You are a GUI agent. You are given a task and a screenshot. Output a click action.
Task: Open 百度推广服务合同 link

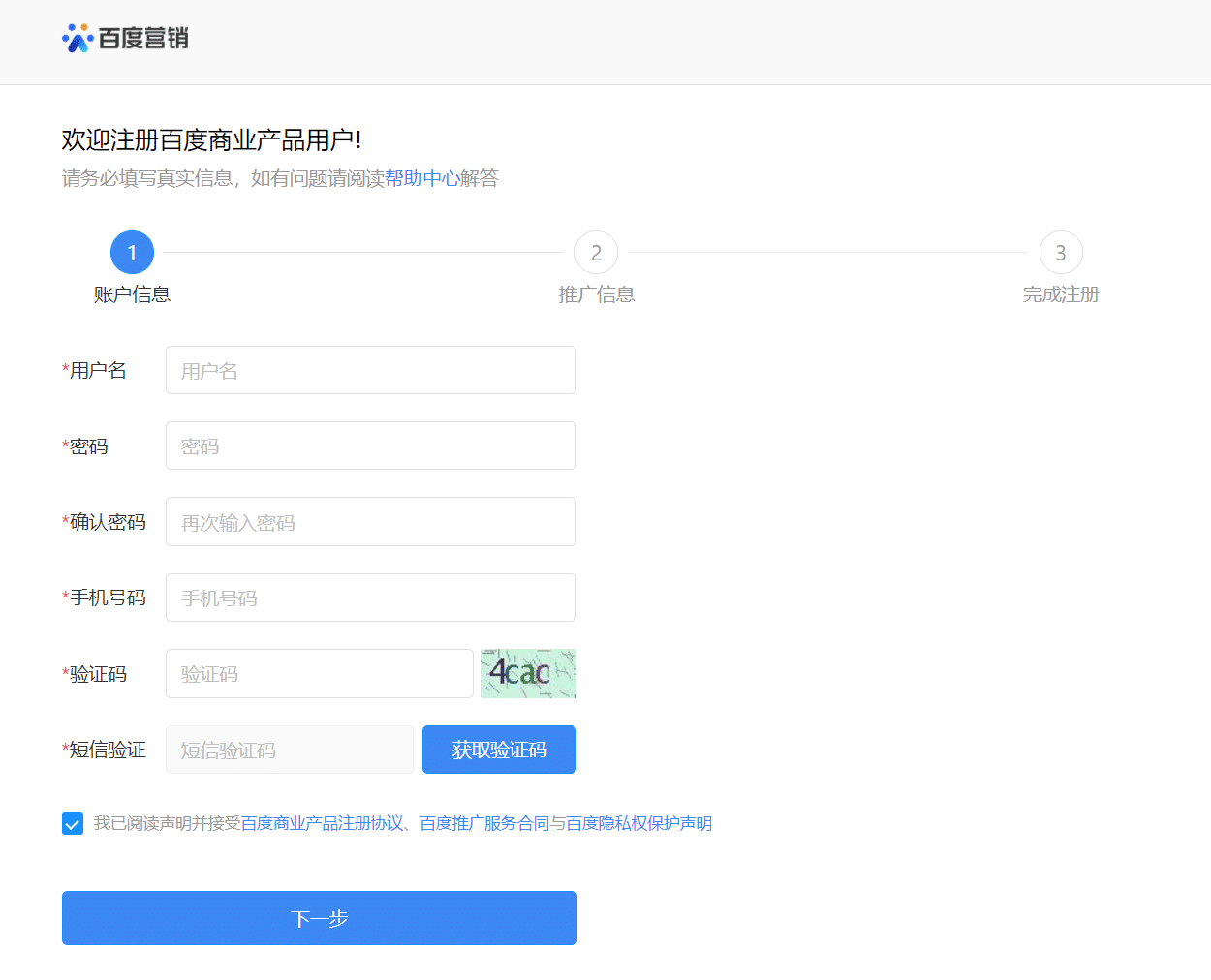[x=484, y=823]
